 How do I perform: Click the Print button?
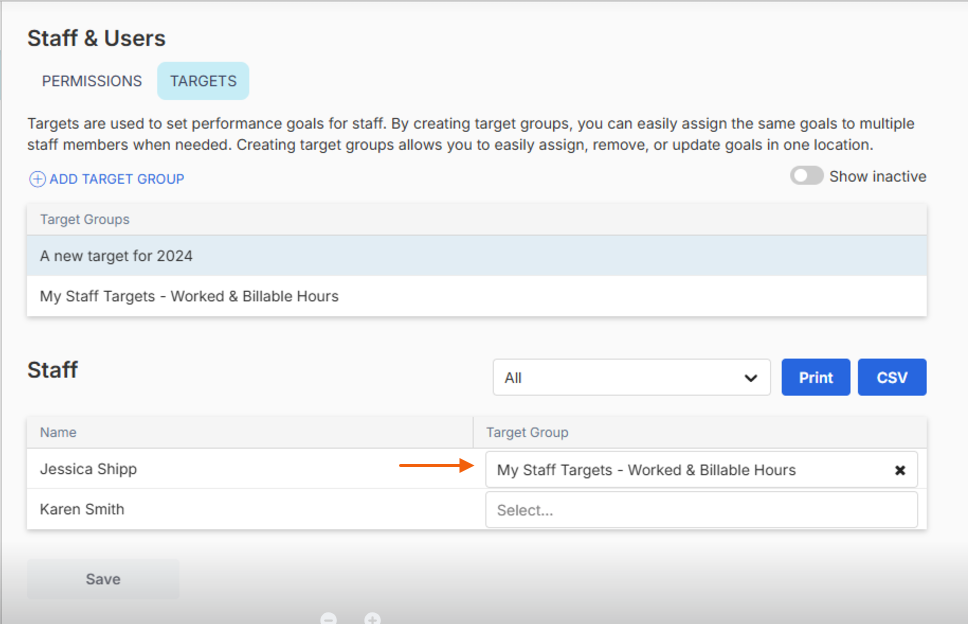coord(816,377)
